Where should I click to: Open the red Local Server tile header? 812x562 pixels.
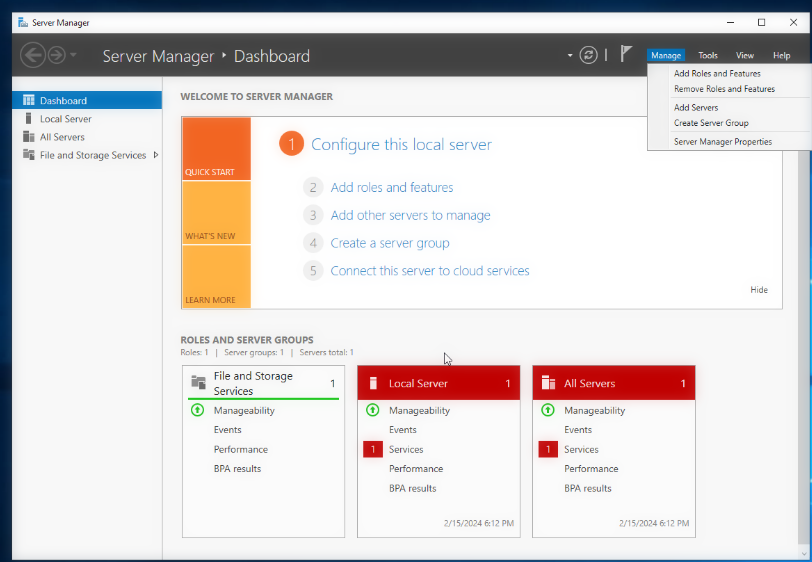click(x=439, y=383)
